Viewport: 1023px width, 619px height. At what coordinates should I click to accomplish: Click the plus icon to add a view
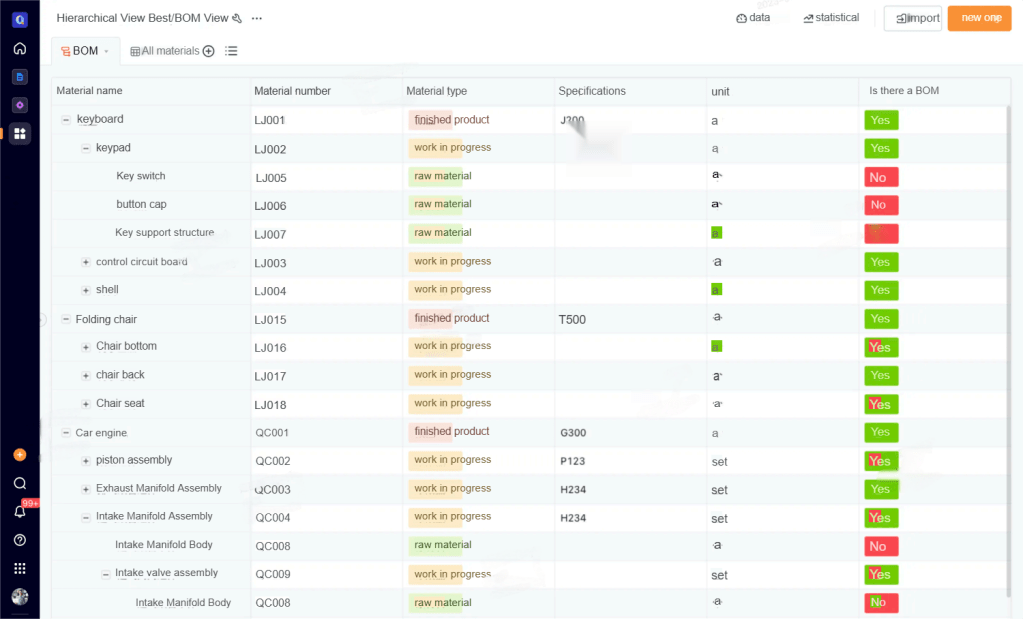pos(209,51)
